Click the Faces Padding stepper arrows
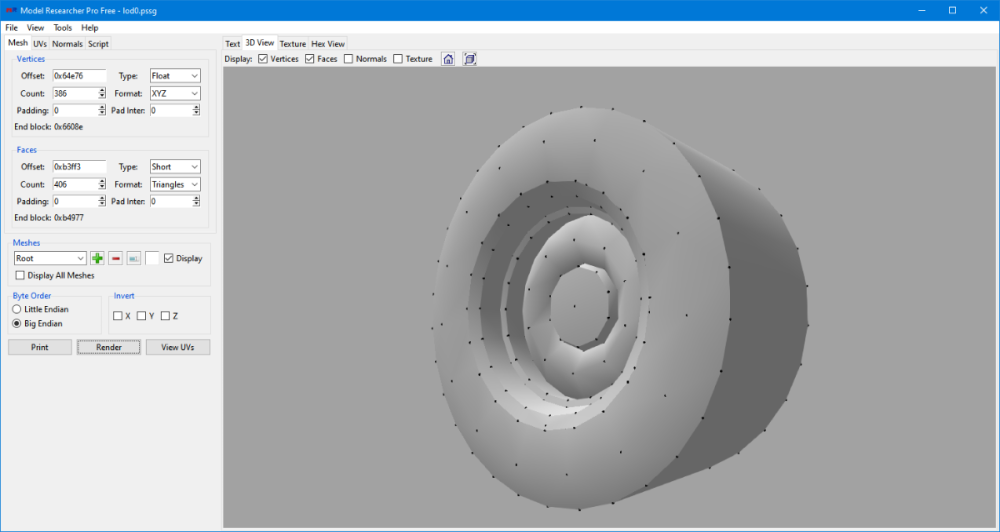This screenshot has height=532, width=1000. coord(102,201)
